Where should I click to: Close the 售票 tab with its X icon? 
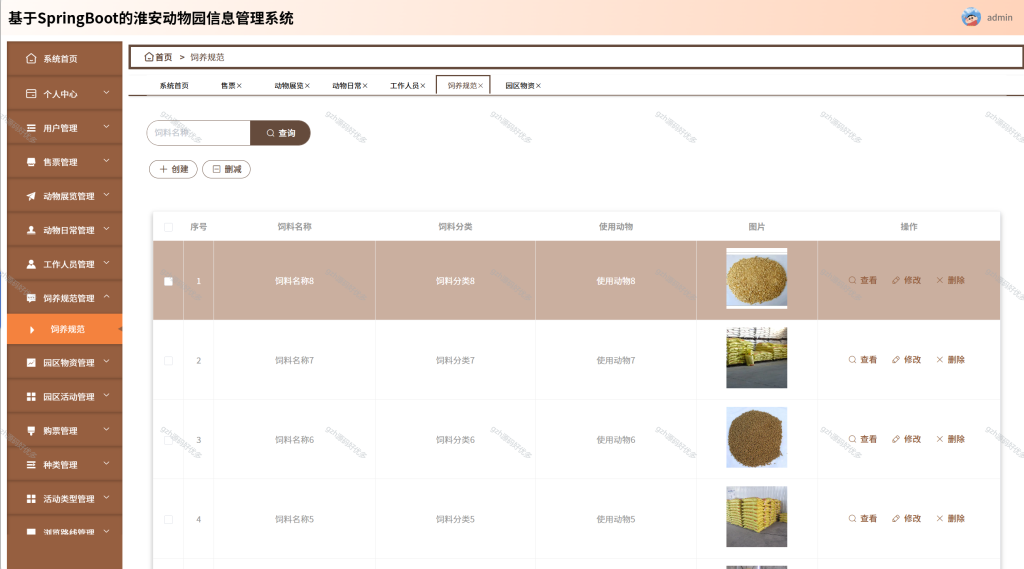click(x=239, y=86)
